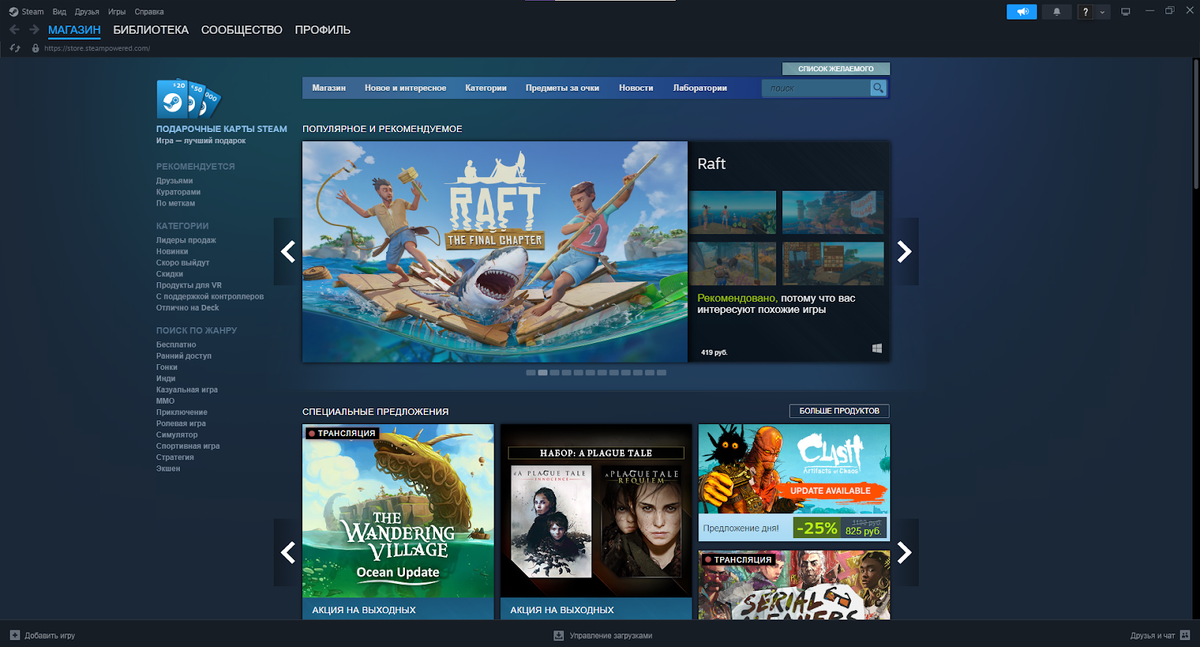Expand the Новое и интересное menu

coord(405,88)
